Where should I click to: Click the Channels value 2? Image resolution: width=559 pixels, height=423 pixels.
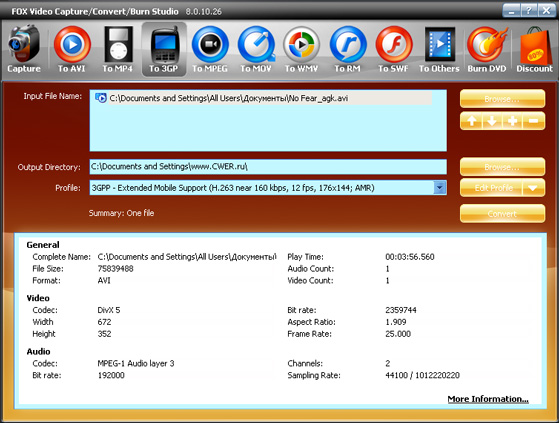pyautogui.click(x=388, y=363)
